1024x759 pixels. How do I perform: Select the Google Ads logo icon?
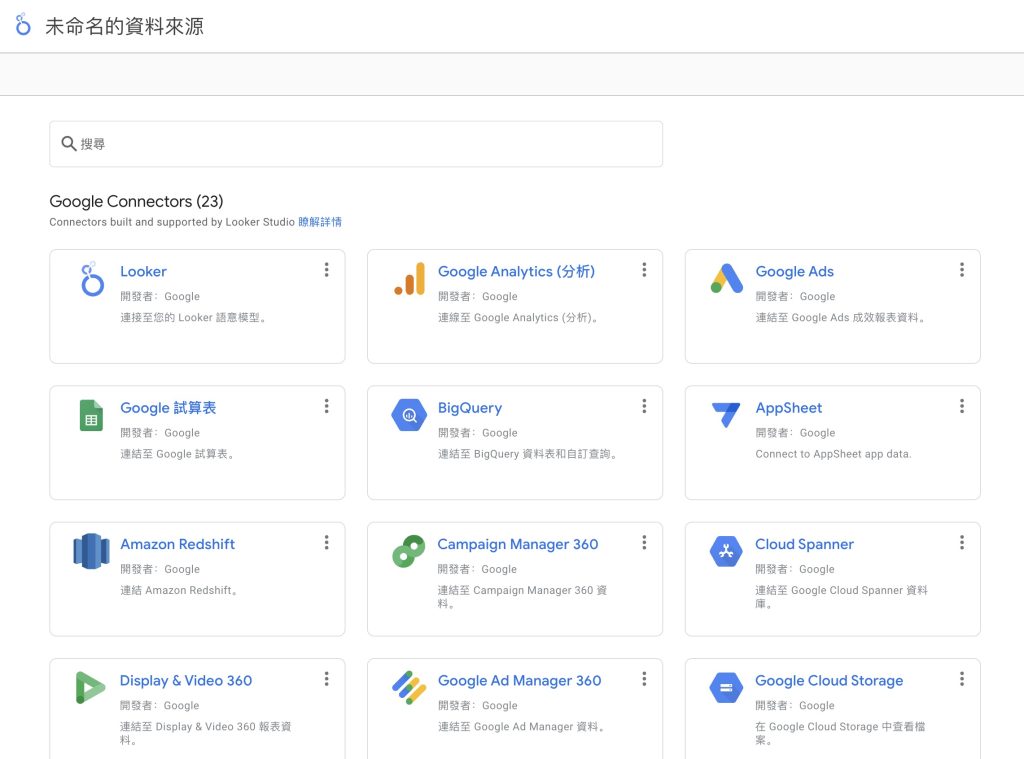pos(727,278)
